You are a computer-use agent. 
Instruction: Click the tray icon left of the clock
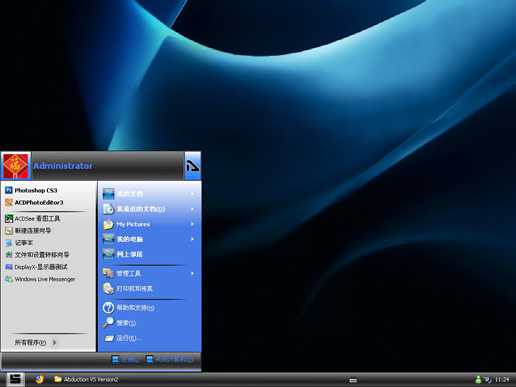pos(488,379)
